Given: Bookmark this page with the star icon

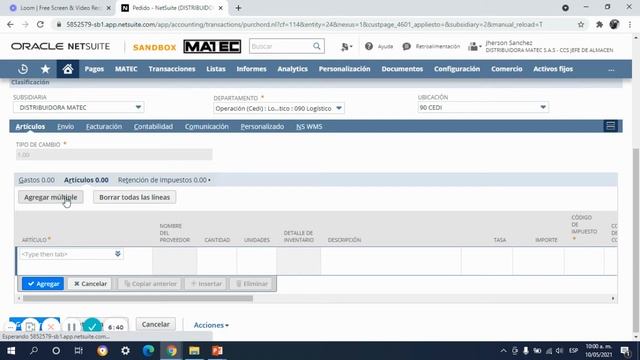Looking at the screenshot, I should pyautogui.click(x=581, y=24).
